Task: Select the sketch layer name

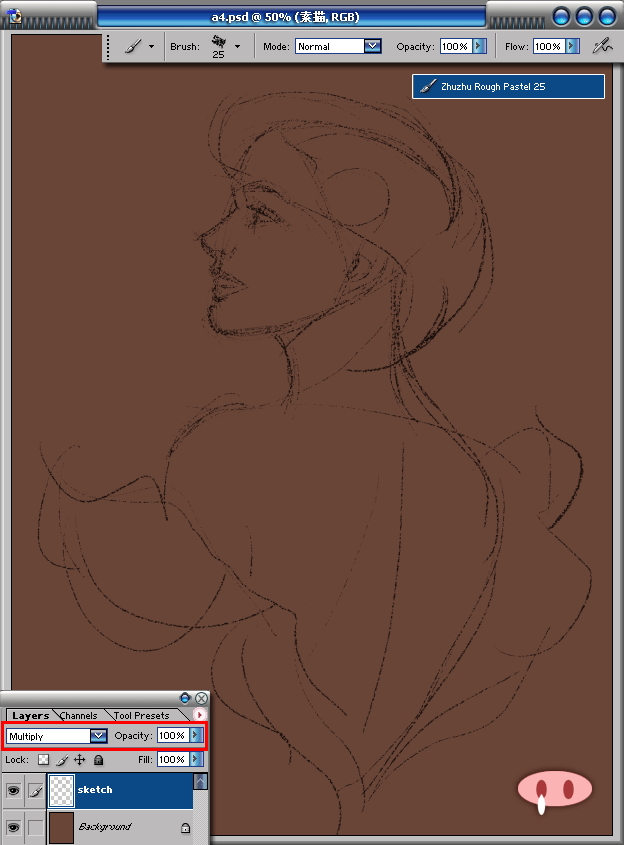Action: [x=95, y=789]
